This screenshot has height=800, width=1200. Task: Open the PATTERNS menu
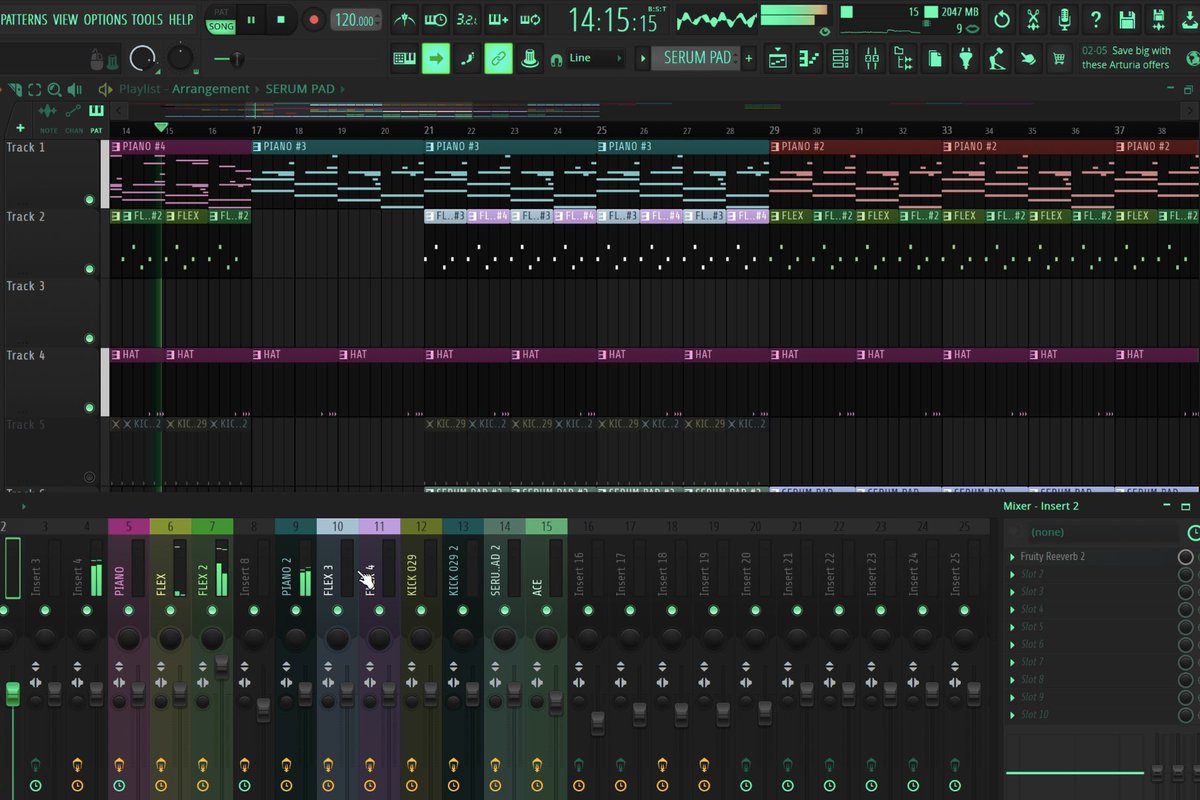coord(23,19)
